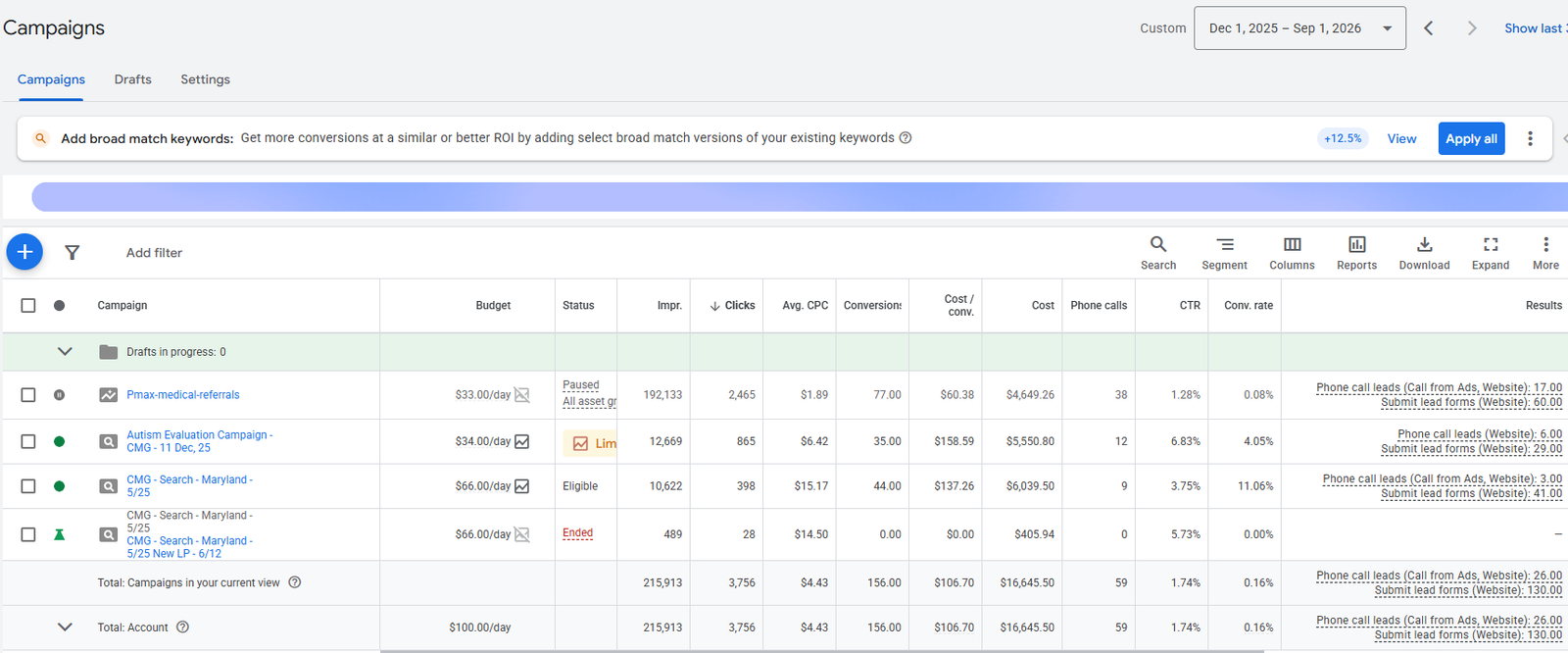Switch to the Campaigns tab

click(x=51, y=79)
